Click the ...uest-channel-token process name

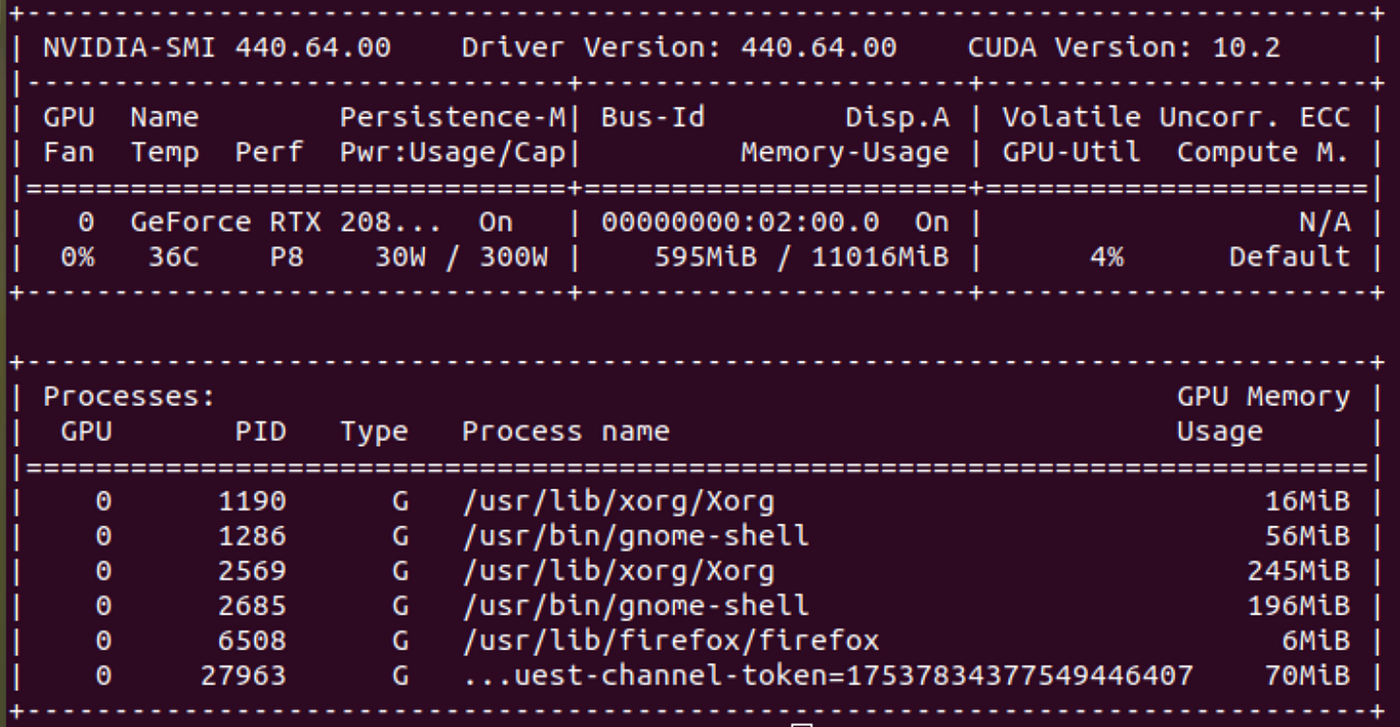pos(828,676)
